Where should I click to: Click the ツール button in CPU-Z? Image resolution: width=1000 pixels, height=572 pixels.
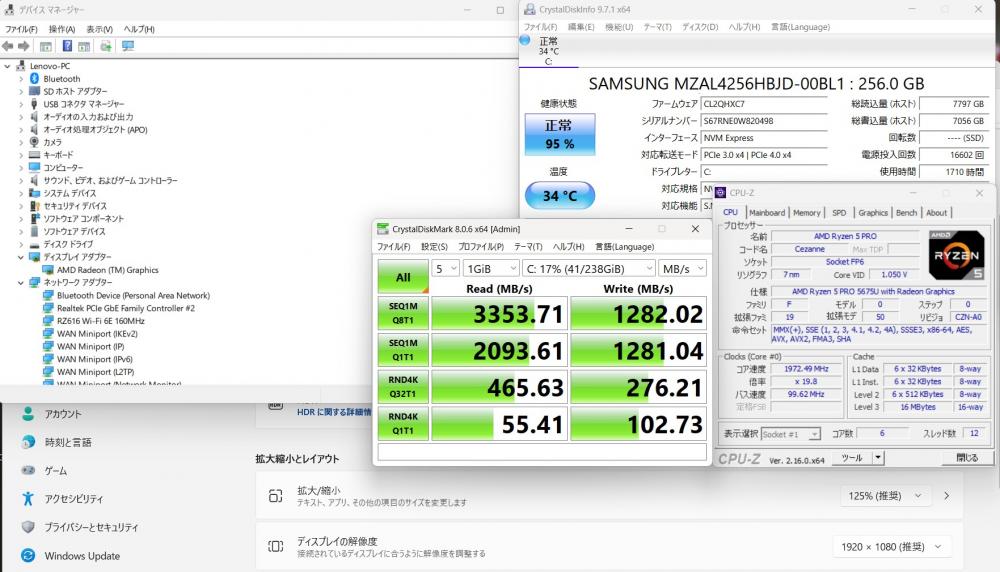(852, 457)
